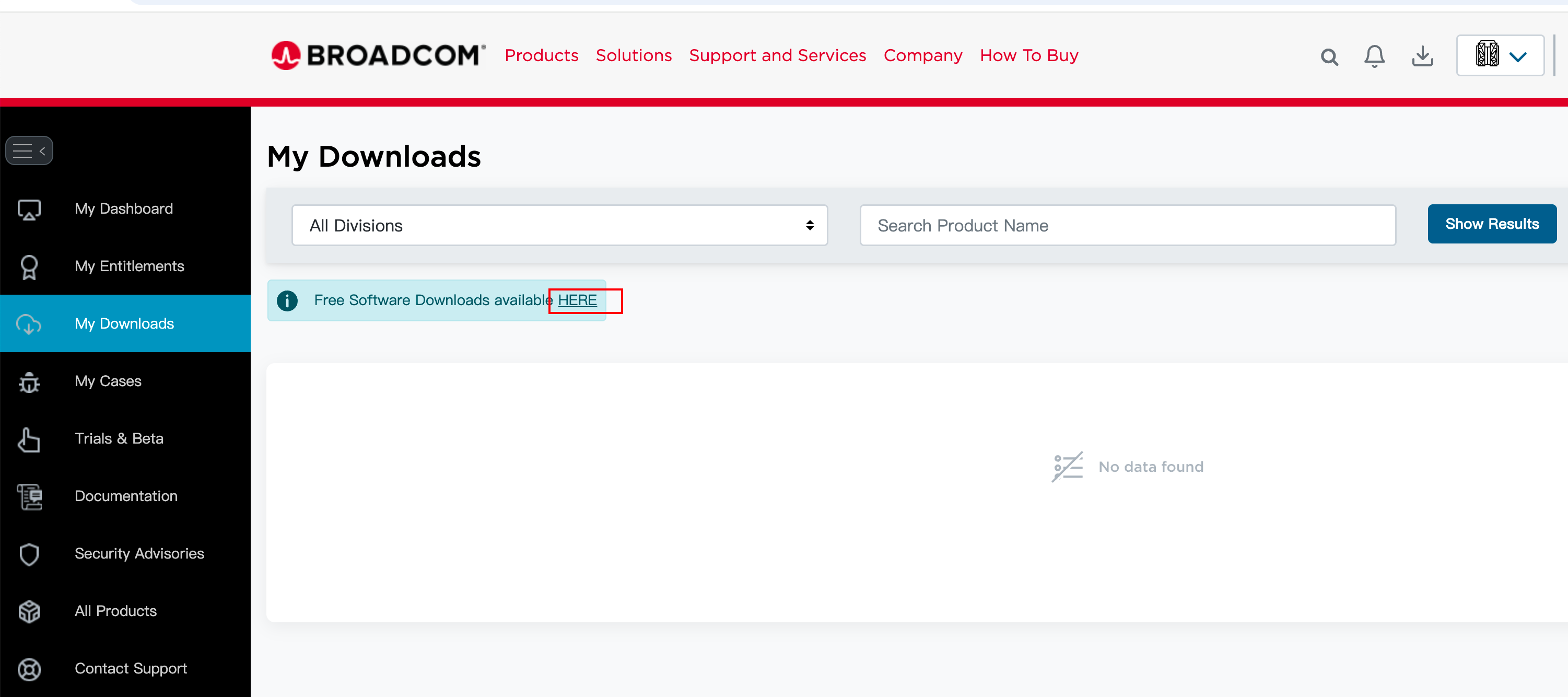Open Documentation from sidebar
Viewport: 1568px width, 697px height.
[125, 496]
